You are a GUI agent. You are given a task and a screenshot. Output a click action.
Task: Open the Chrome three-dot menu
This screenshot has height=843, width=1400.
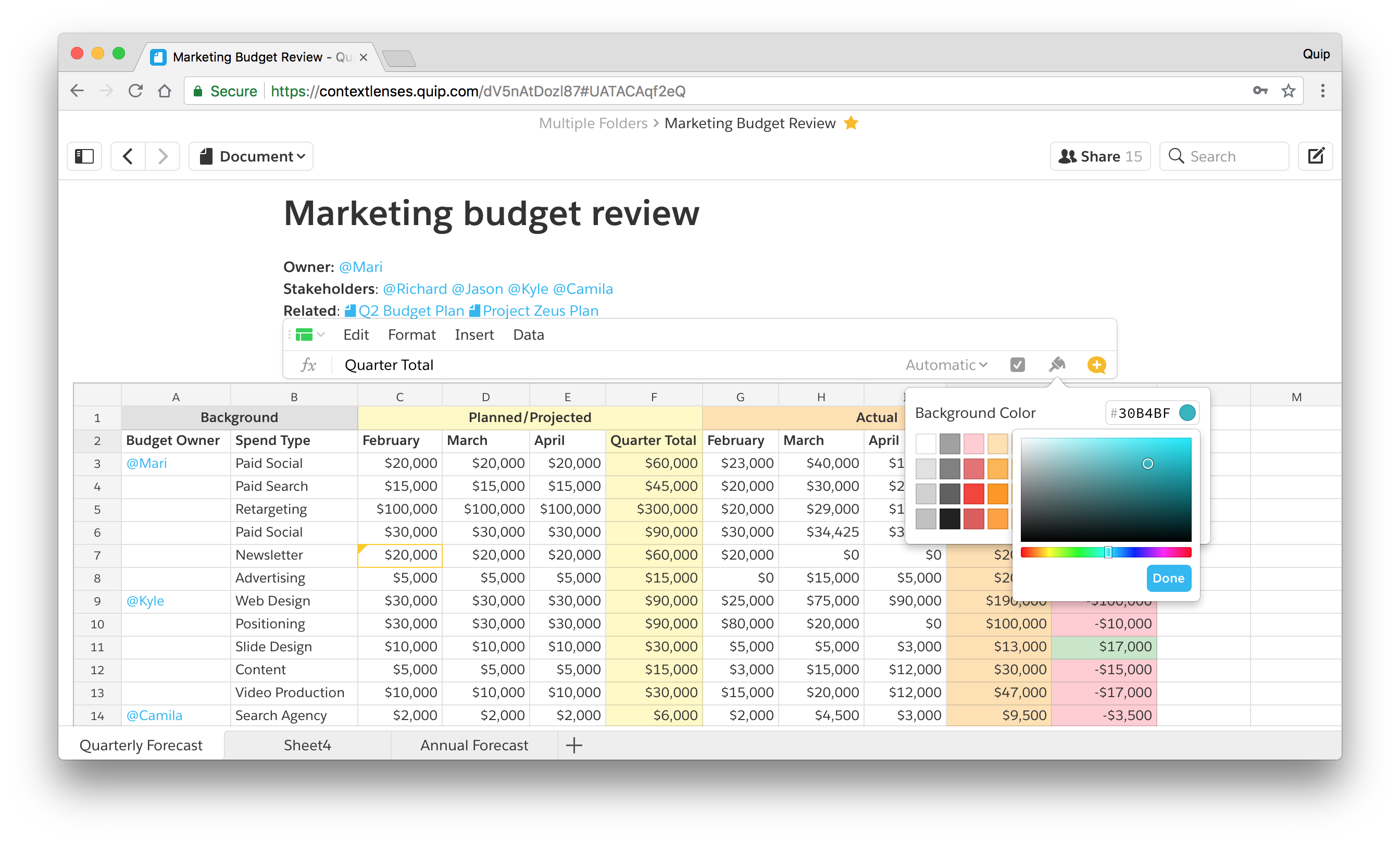click(1322, 91)
